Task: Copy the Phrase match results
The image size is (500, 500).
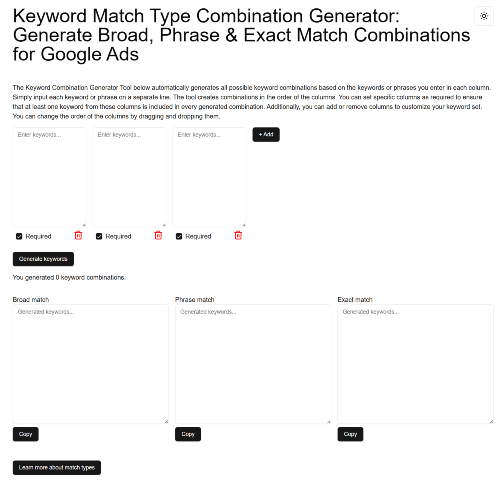Action: (x=188, y=434)
